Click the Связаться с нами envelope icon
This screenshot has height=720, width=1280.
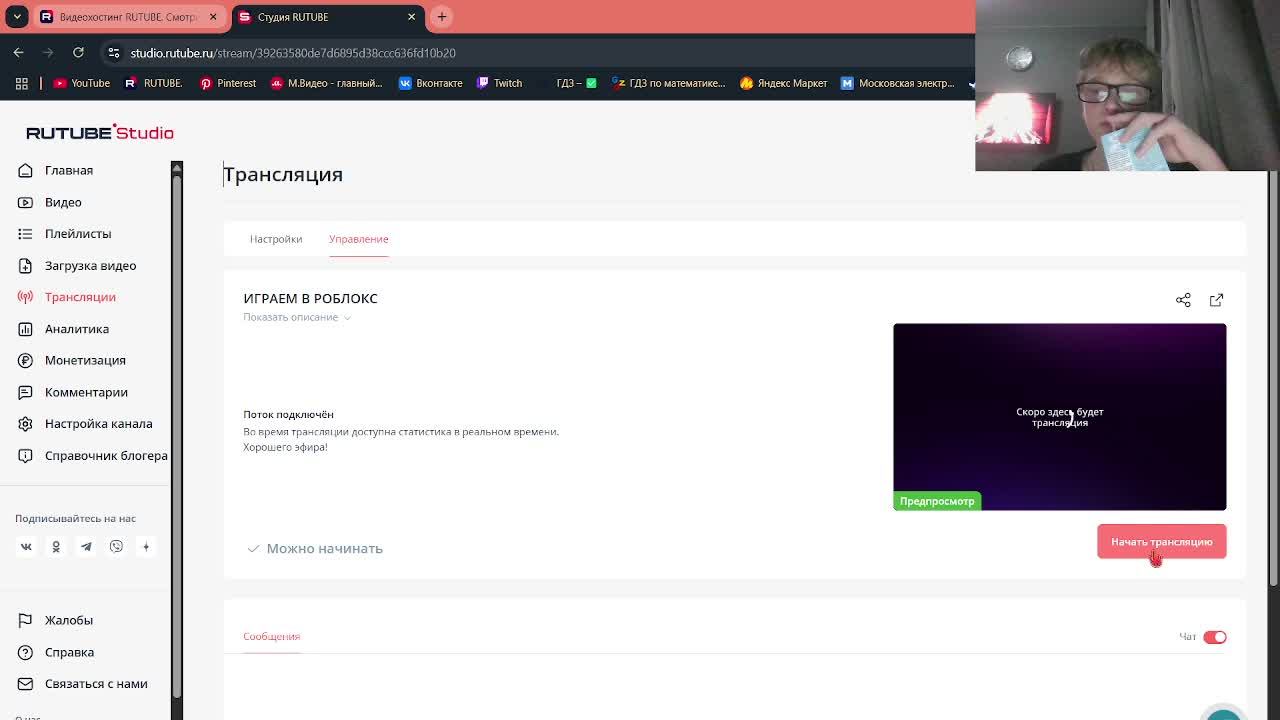[x=25, y=684]
